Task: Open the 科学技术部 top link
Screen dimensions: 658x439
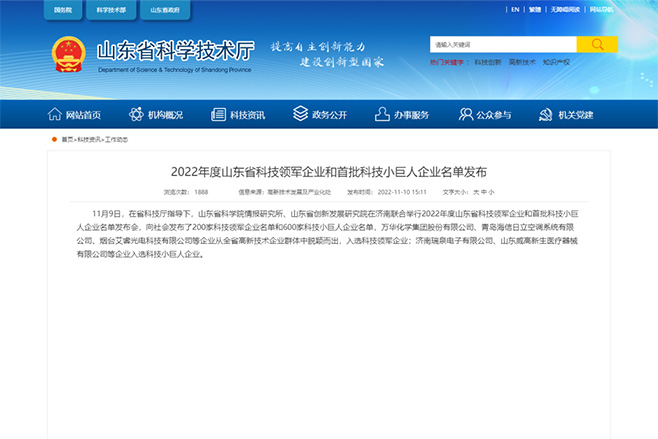Action: (110, 10)
